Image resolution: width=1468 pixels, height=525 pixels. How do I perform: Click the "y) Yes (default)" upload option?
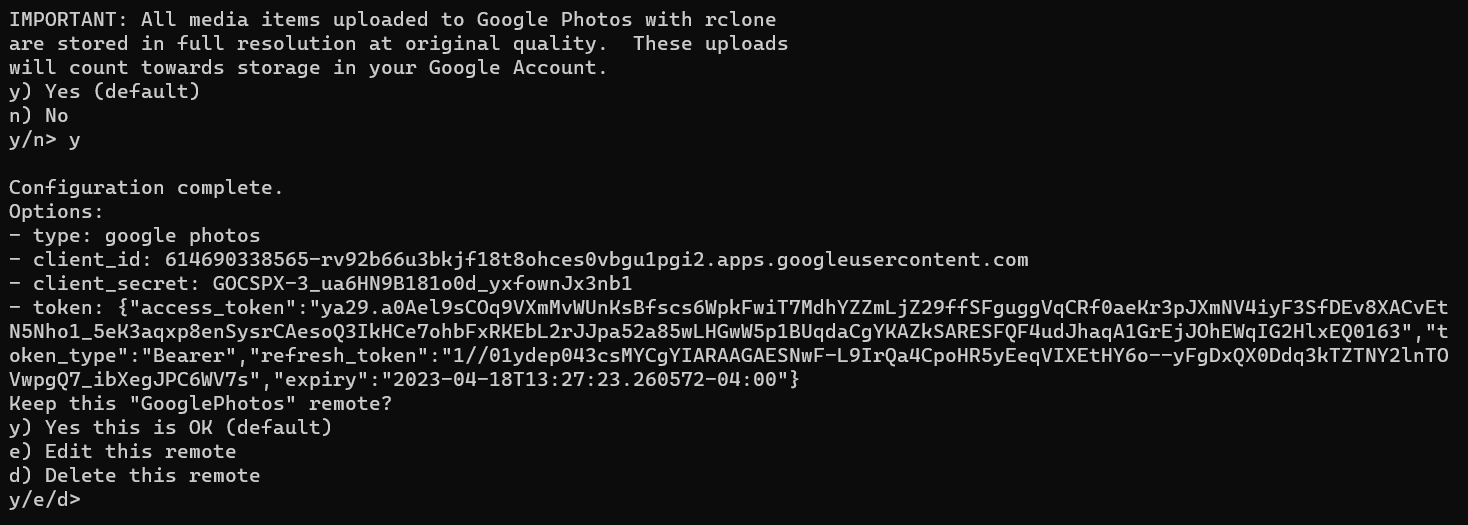click(104, 92)
